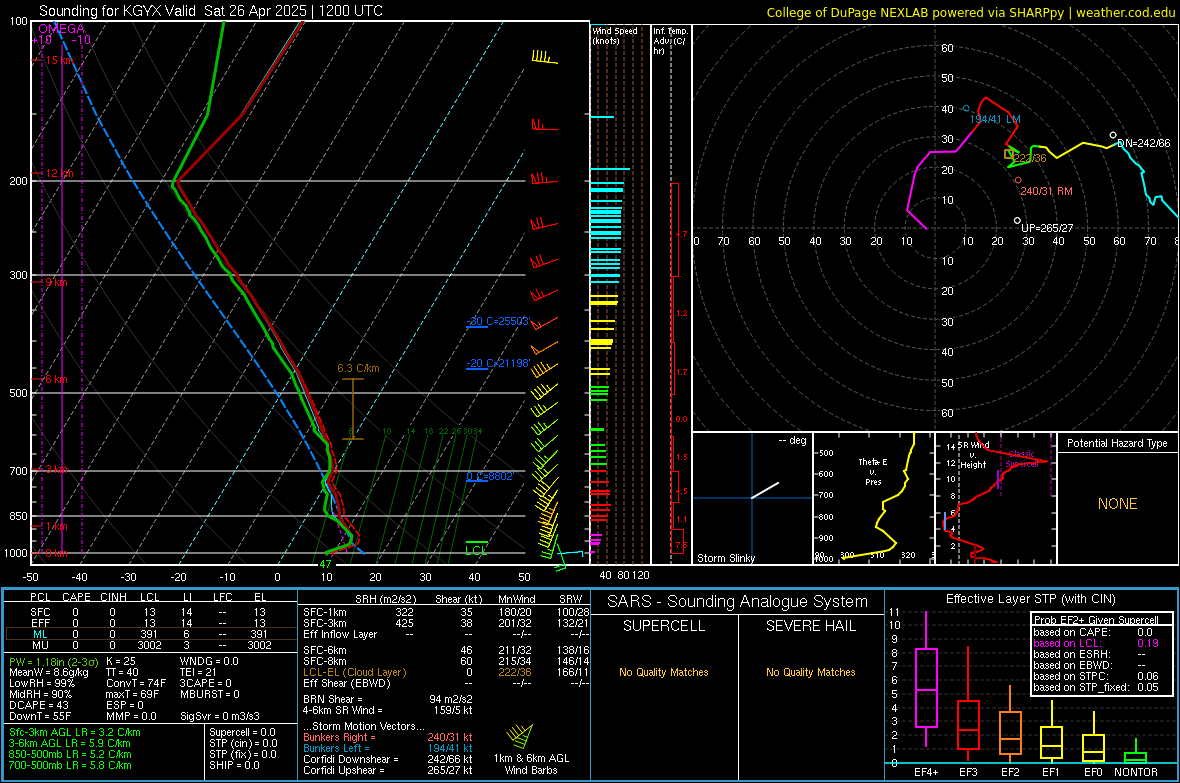Click the Supercell = 0.0 composite value
Screen dimensions: 1180x783
(242, 732)
